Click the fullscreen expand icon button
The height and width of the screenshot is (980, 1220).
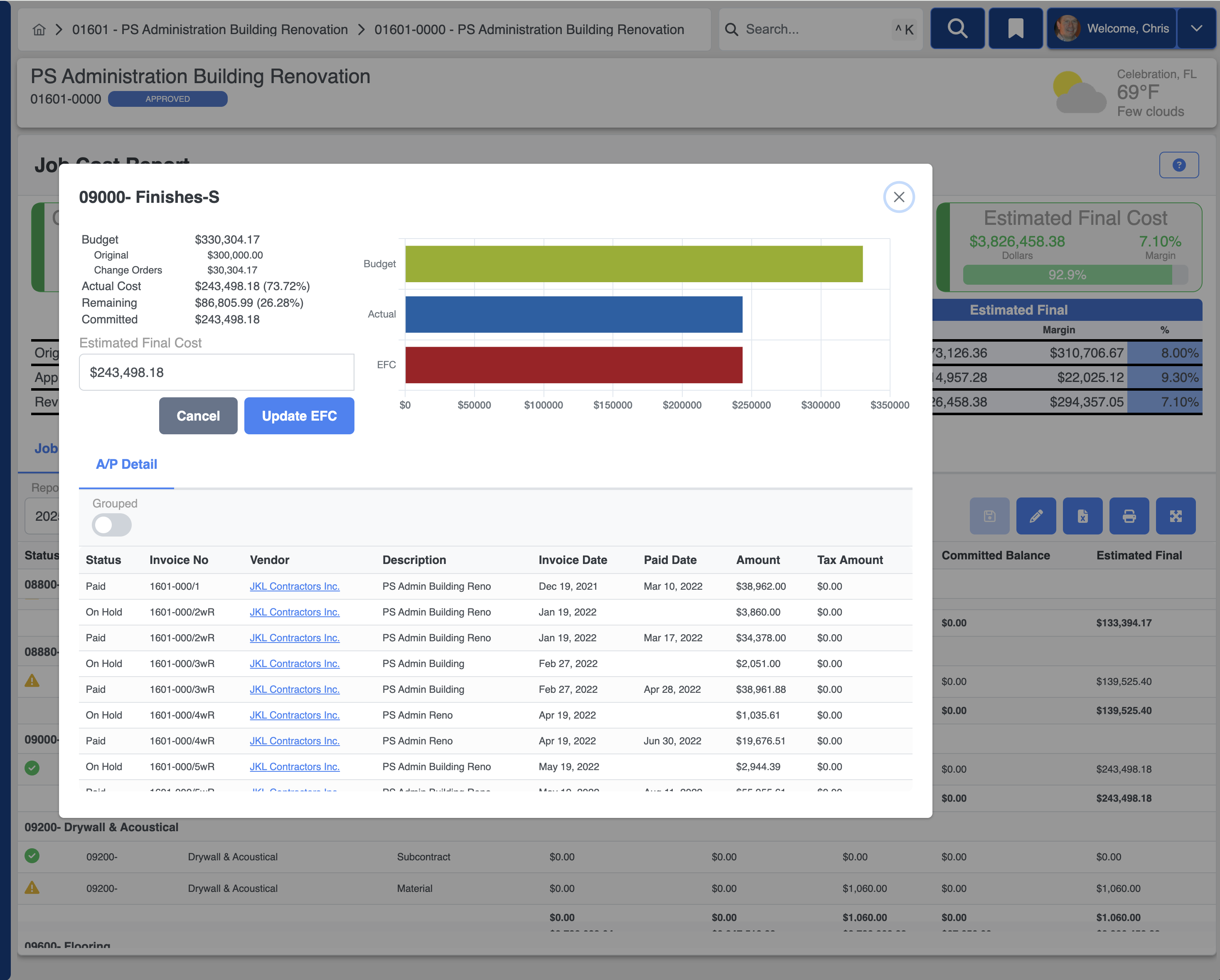pos(1175,516)
